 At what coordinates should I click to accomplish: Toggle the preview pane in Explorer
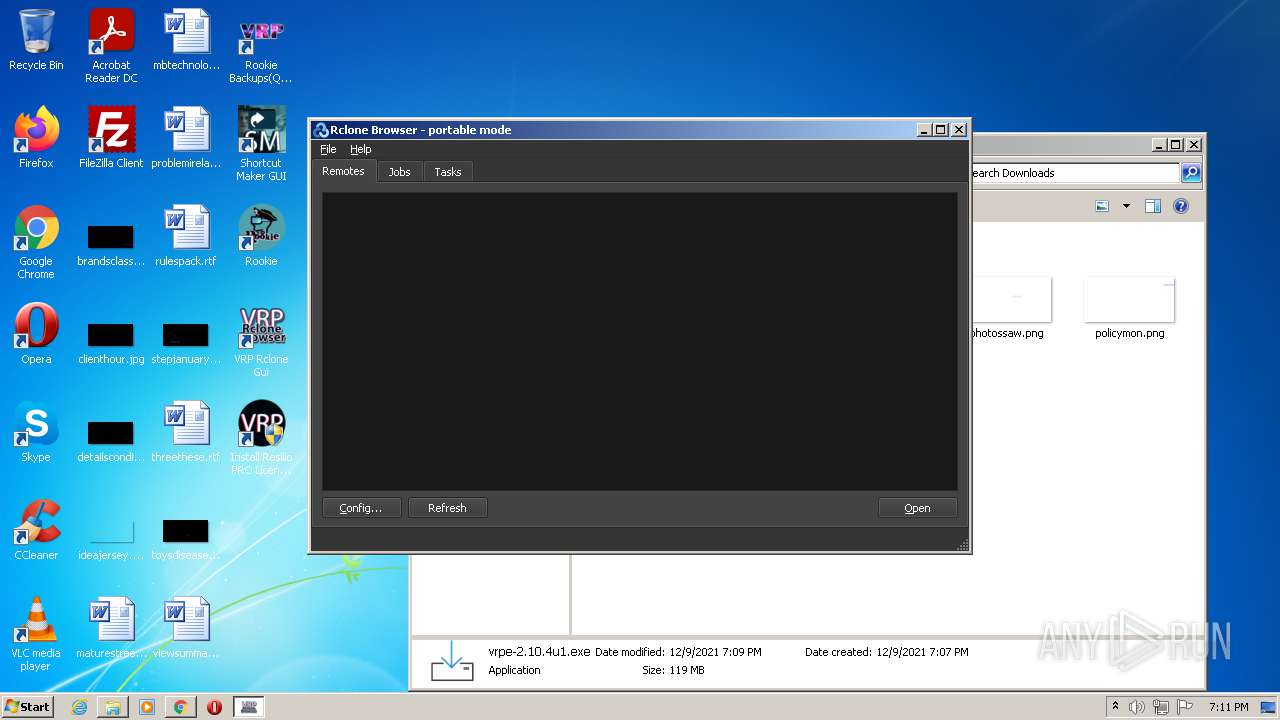coord(1153,206)
